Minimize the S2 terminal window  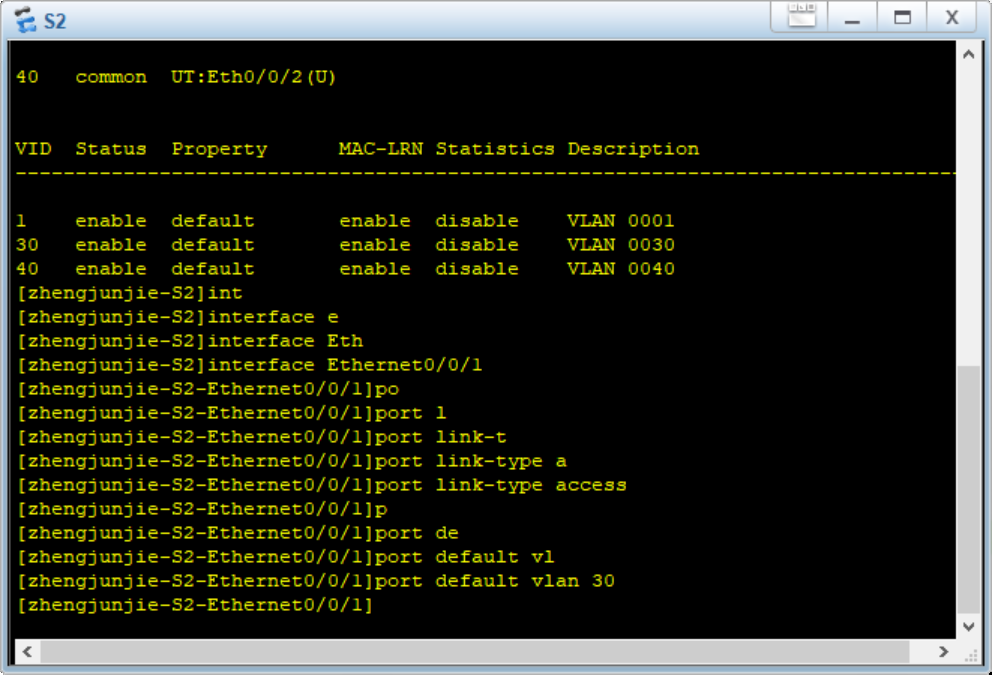click(x=852, y=17)
